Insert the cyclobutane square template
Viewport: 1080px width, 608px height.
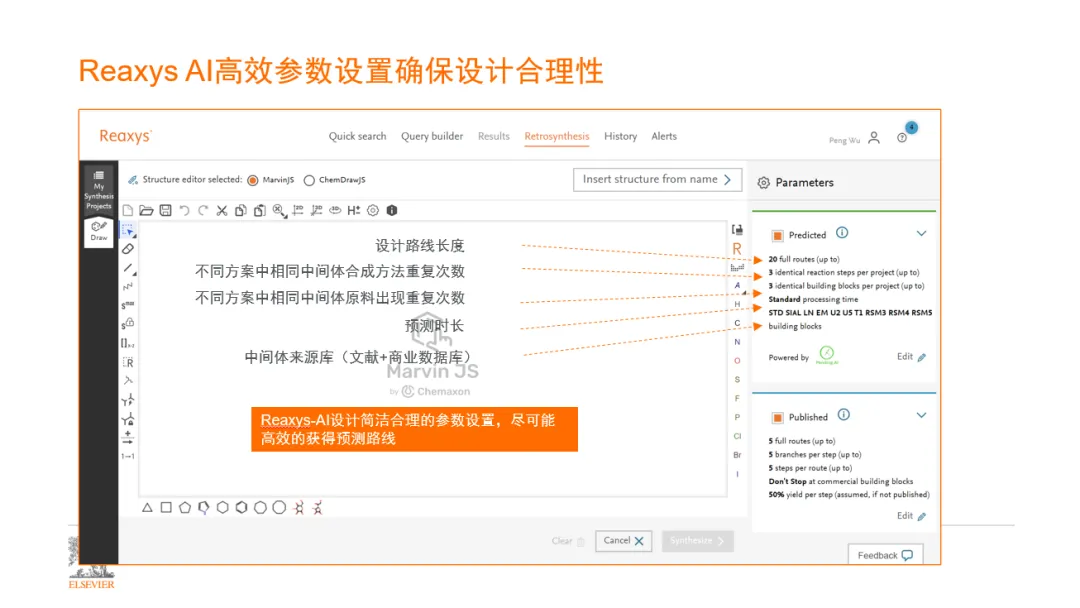[x=166, y=508]
